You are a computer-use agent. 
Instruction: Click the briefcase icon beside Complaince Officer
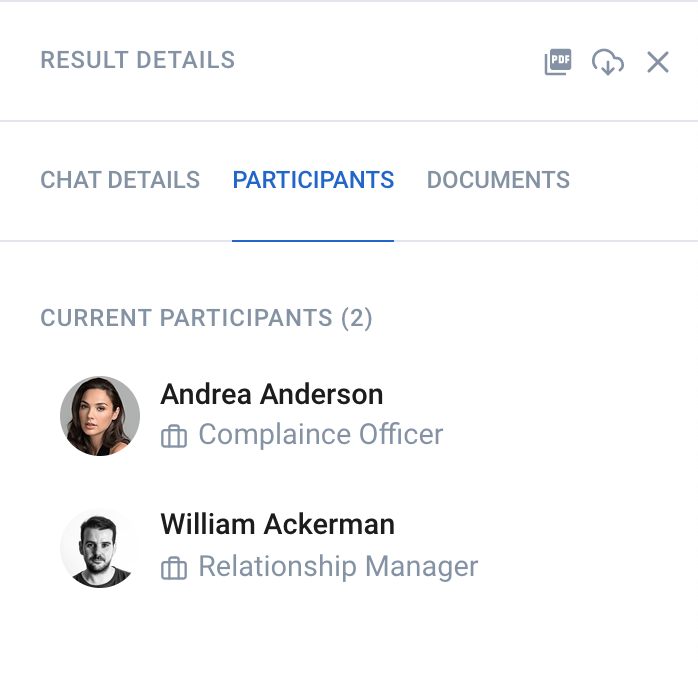(x=174, y=436)
